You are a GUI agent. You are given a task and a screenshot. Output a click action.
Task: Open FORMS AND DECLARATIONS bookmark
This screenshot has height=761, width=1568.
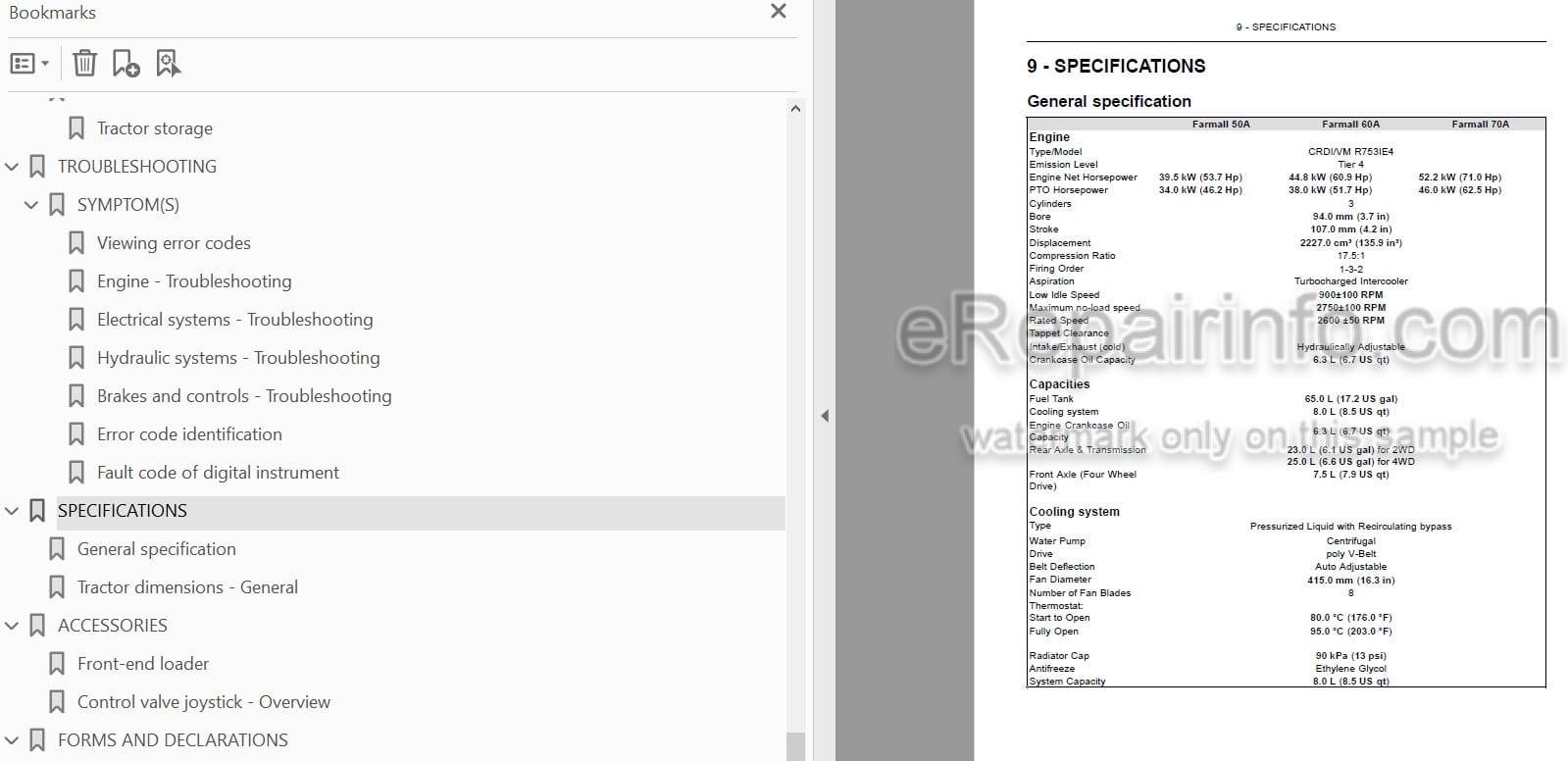tap(173, 740)
